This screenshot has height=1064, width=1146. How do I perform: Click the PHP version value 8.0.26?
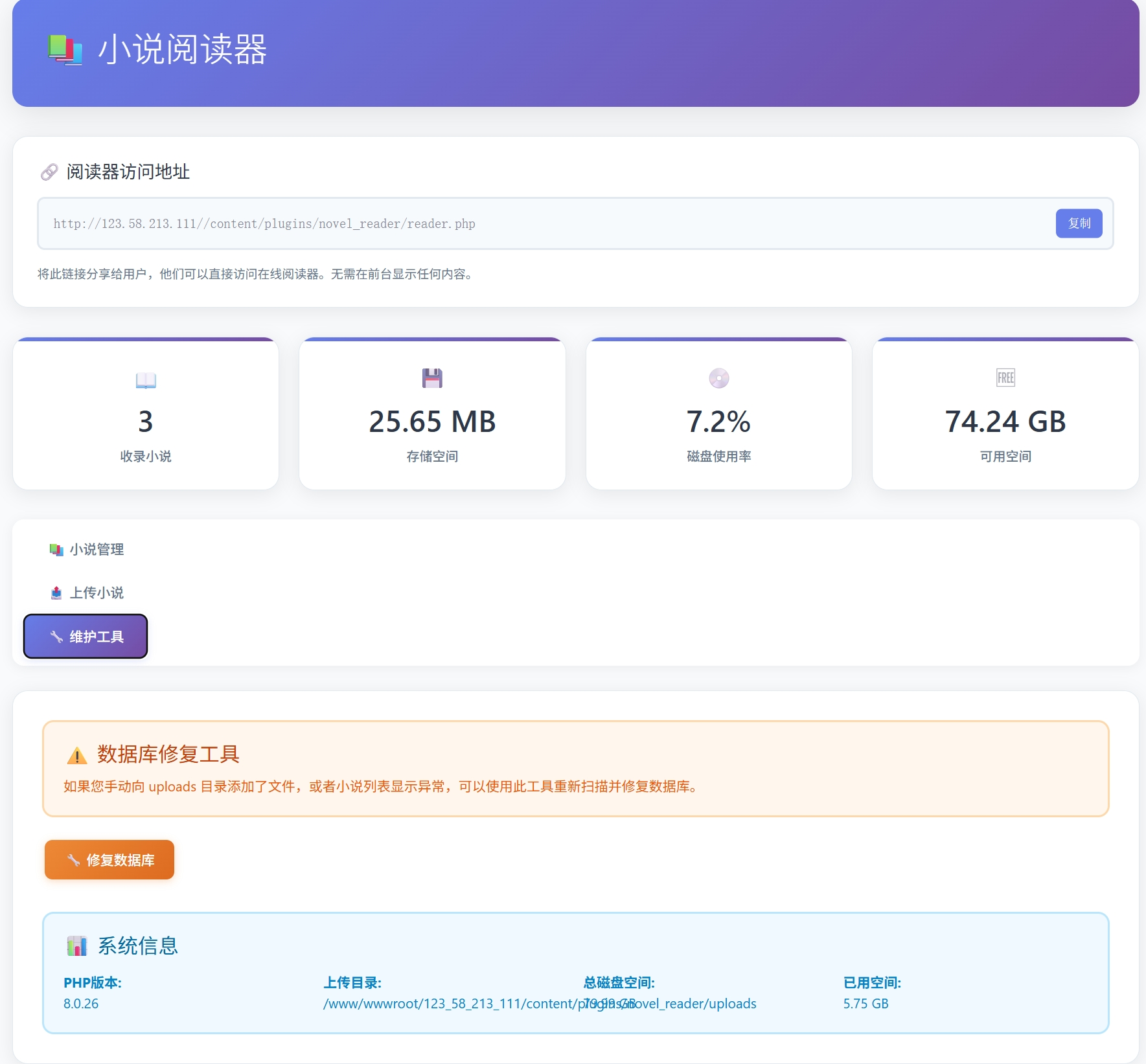(x=81, y=1004)
